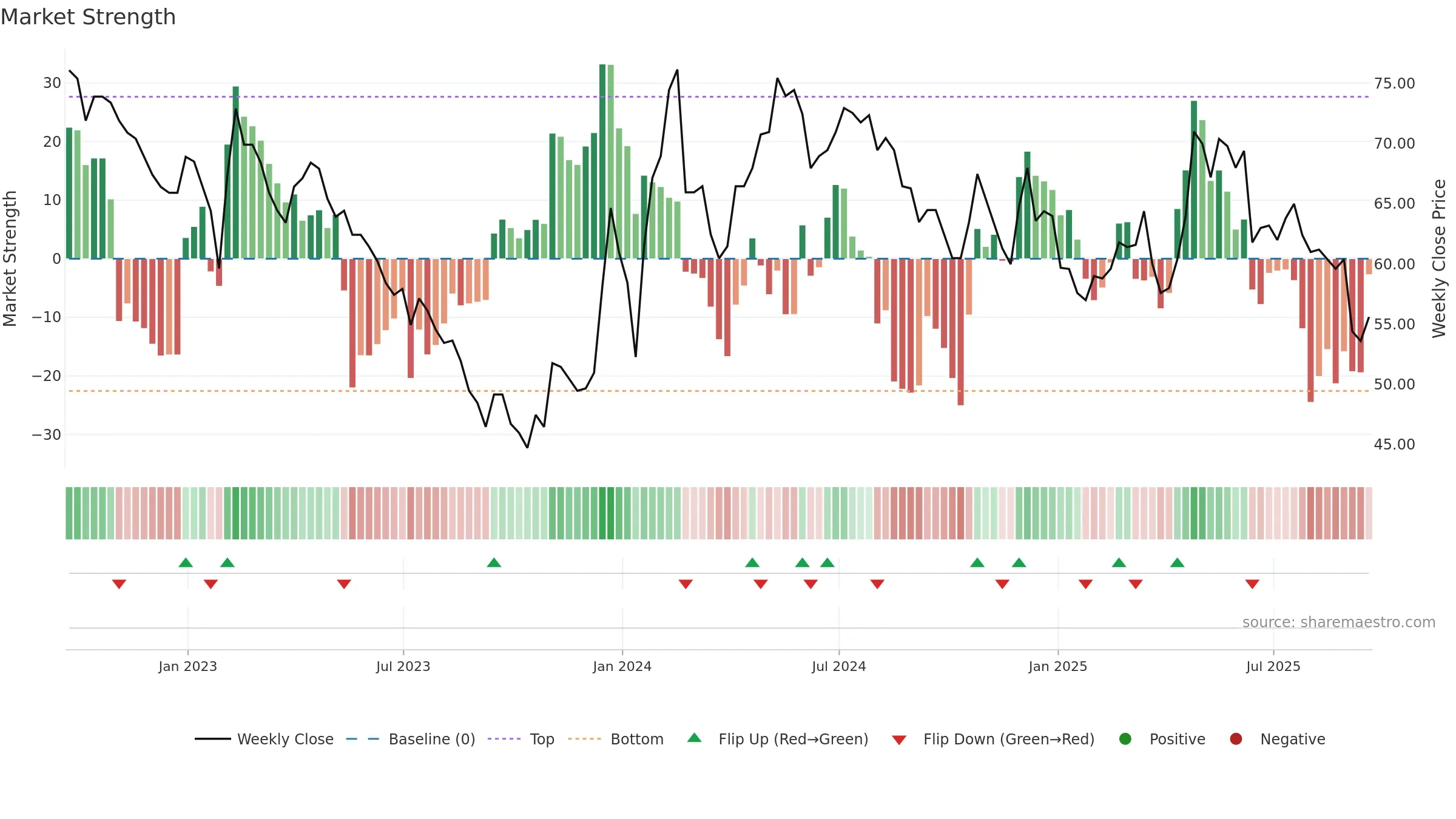Screen dimensions: 1456x819
Task: Toggle Flip Up (Red→Green) legend entry
Action: [778, 739]
